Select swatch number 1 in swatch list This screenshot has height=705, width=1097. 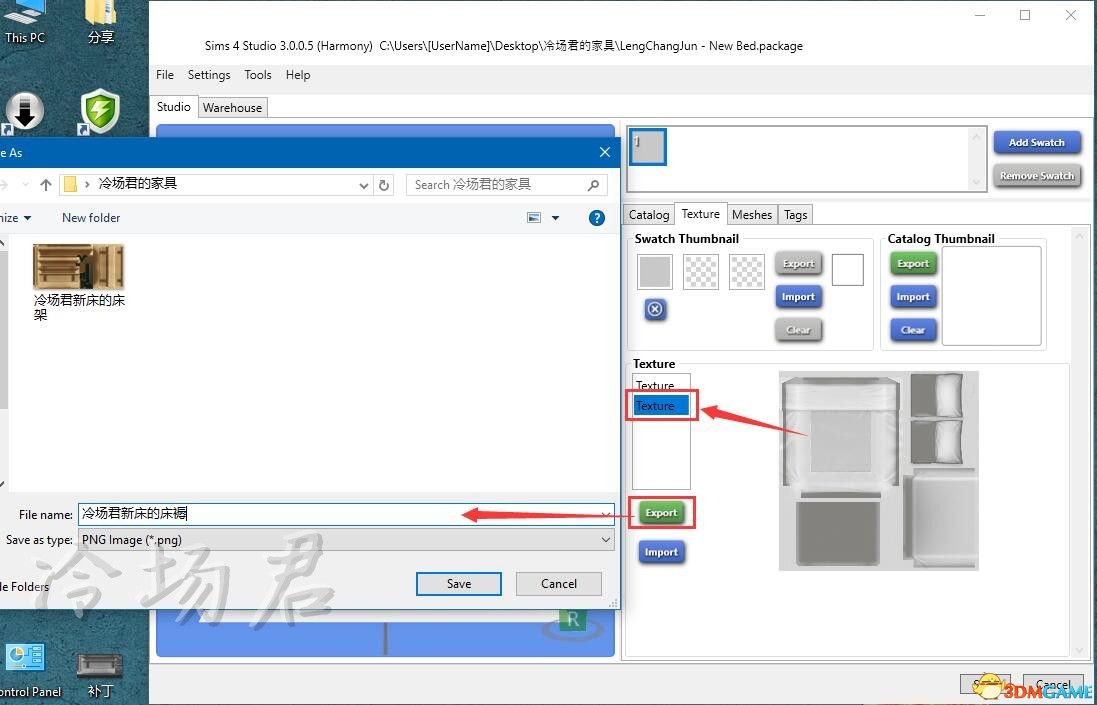tap(648, 147)
